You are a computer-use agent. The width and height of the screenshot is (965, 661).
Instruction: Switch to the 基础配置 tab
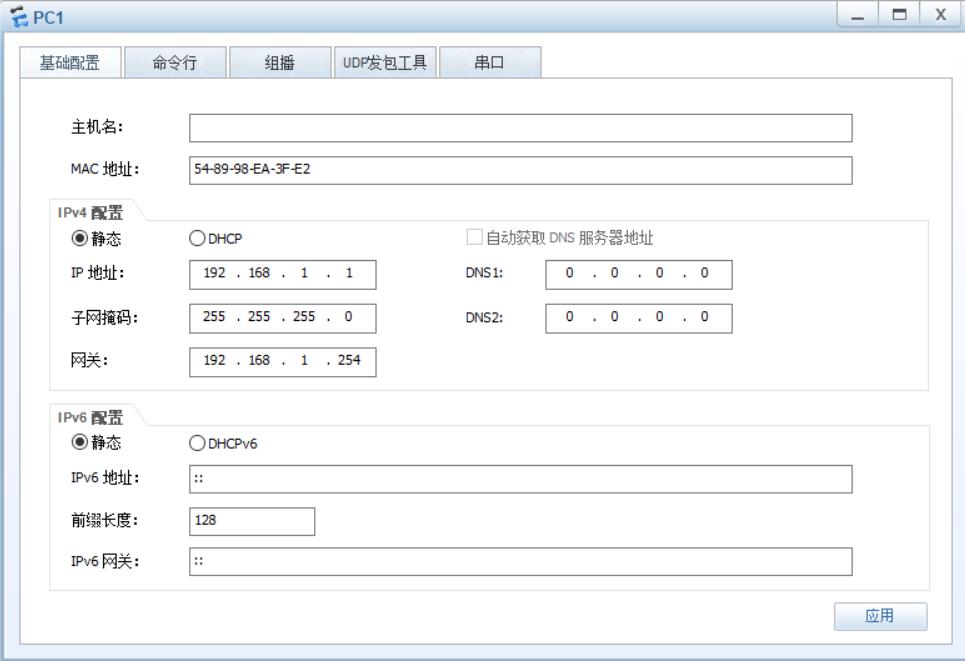click(70, 63)
